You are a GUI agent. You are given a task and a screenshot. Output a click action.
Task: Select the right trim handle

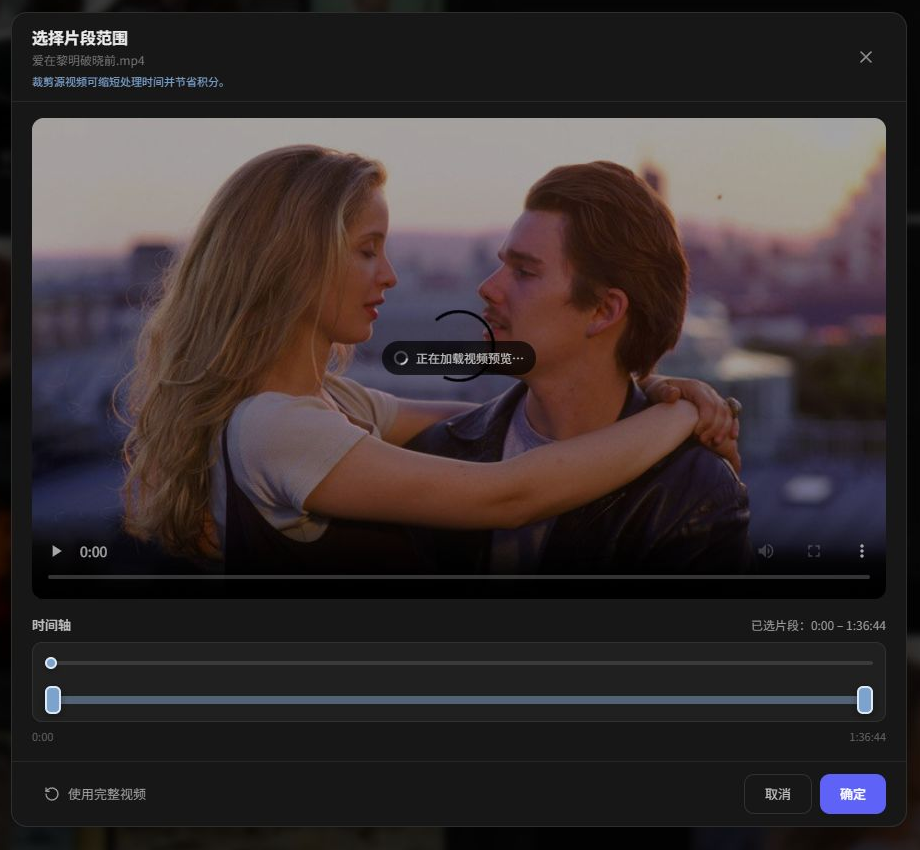coord(864,700)
